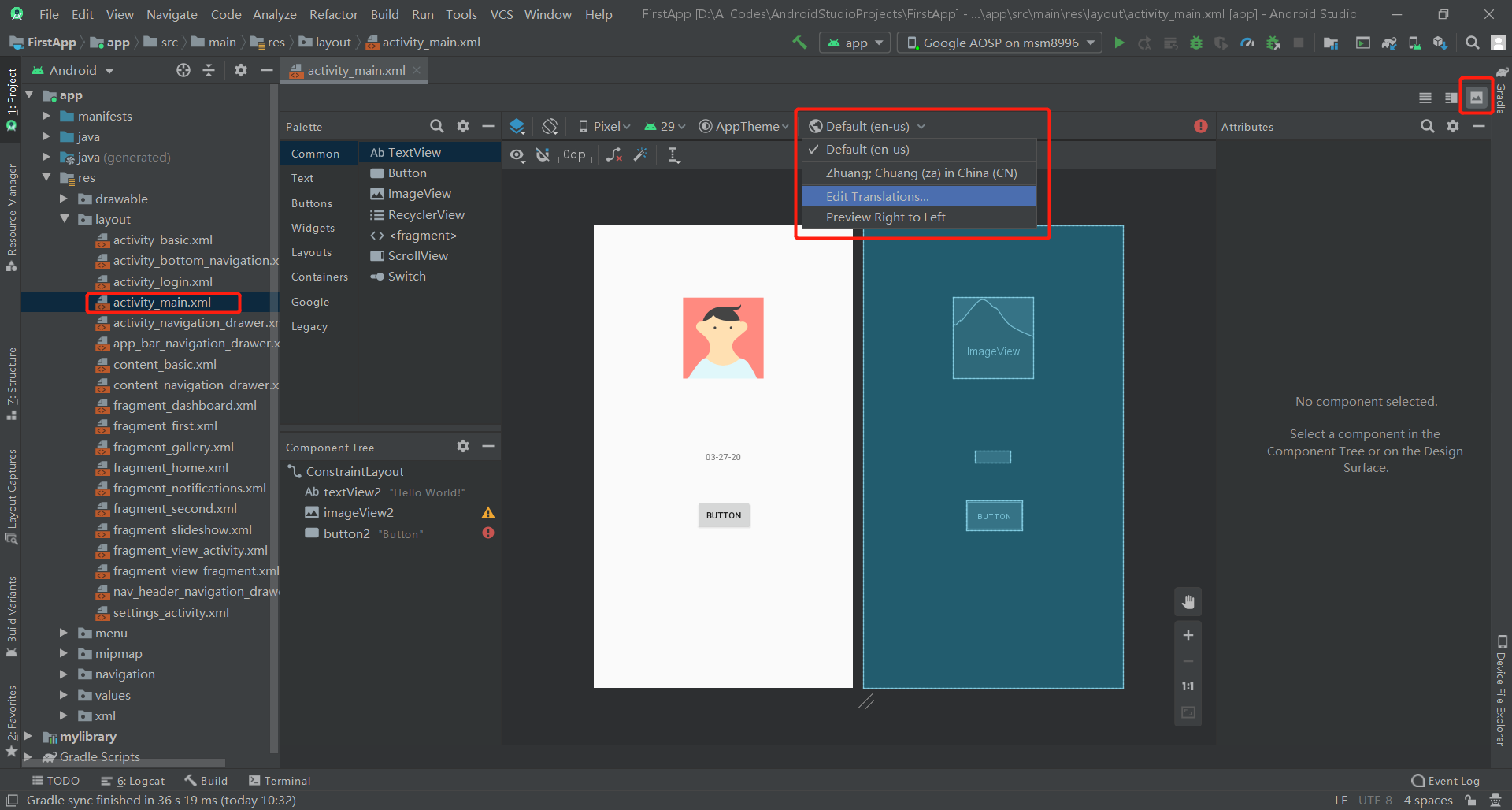
Task: Open Component Tree settings gear
Action: click(x=463, y=446)
